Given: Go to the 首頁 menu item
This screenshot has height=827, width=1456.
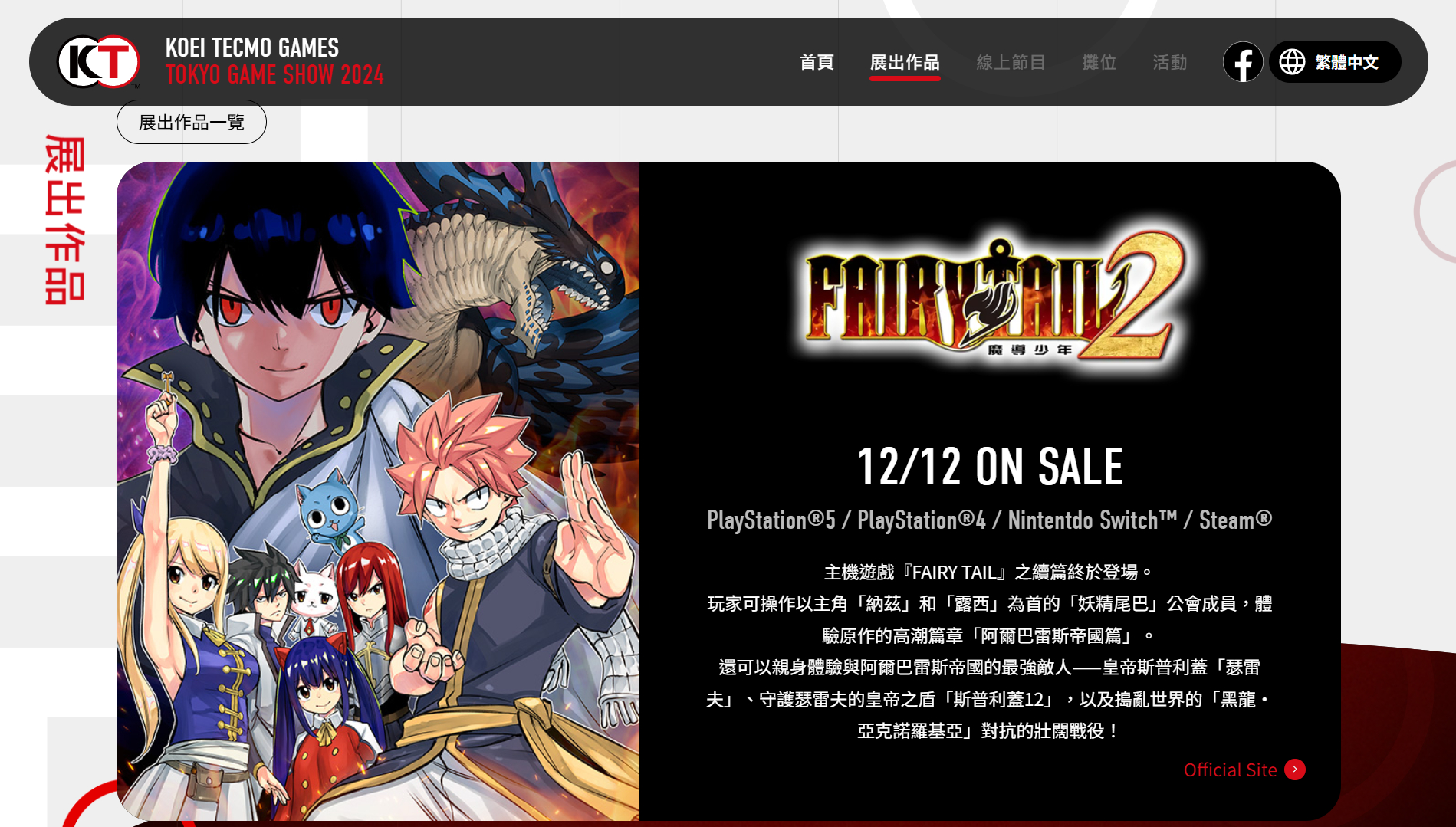Looking at the screenshot, I should click(817, 62).
